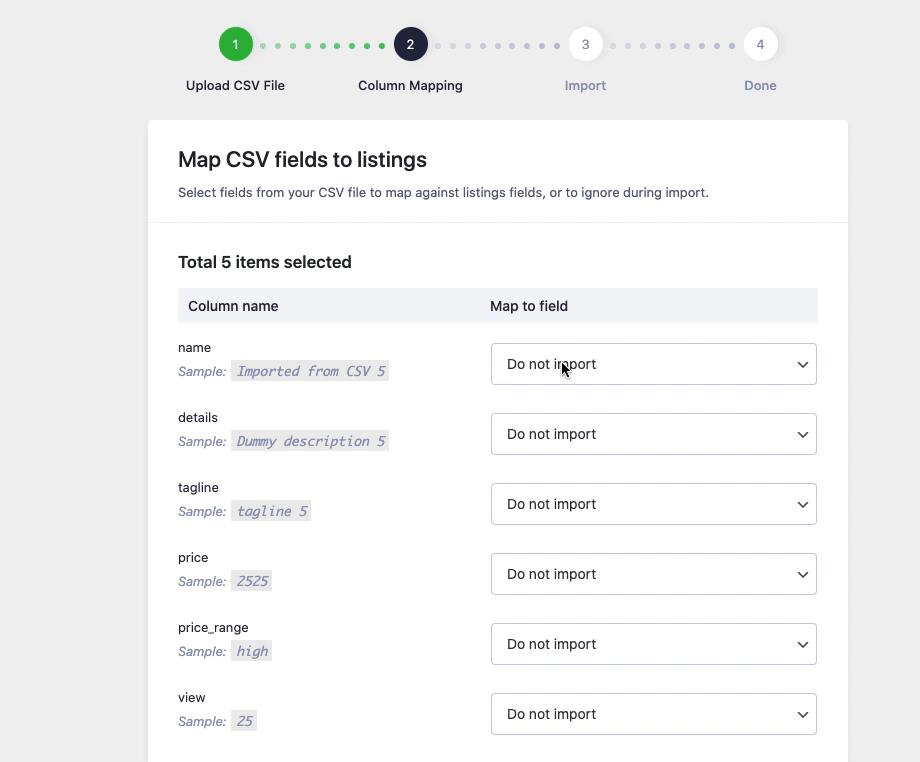Click the 'Import' step label

(x=585, y=85)
